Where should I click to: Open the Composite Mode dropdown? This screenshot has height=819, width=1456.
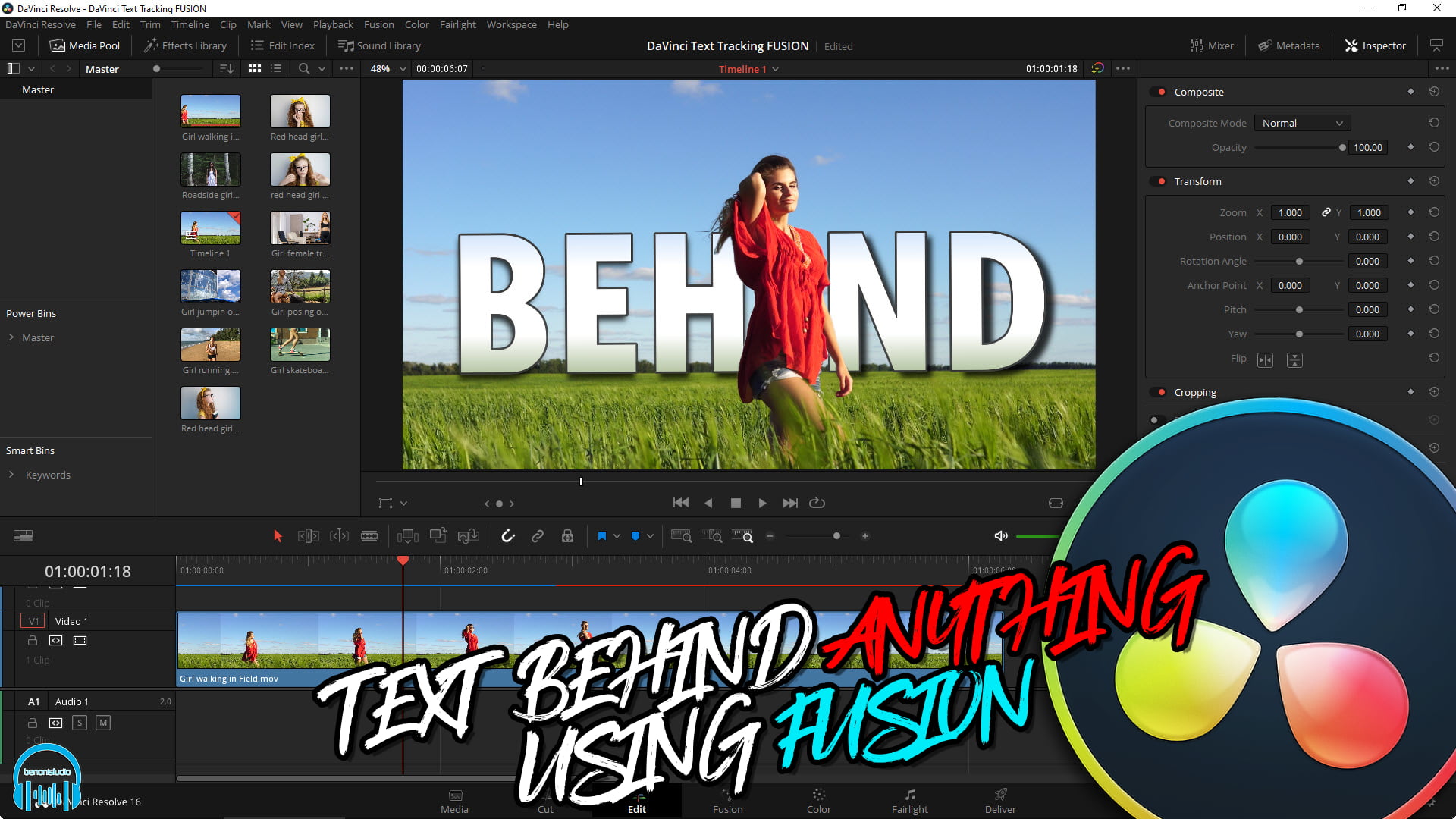(1302, 123)
